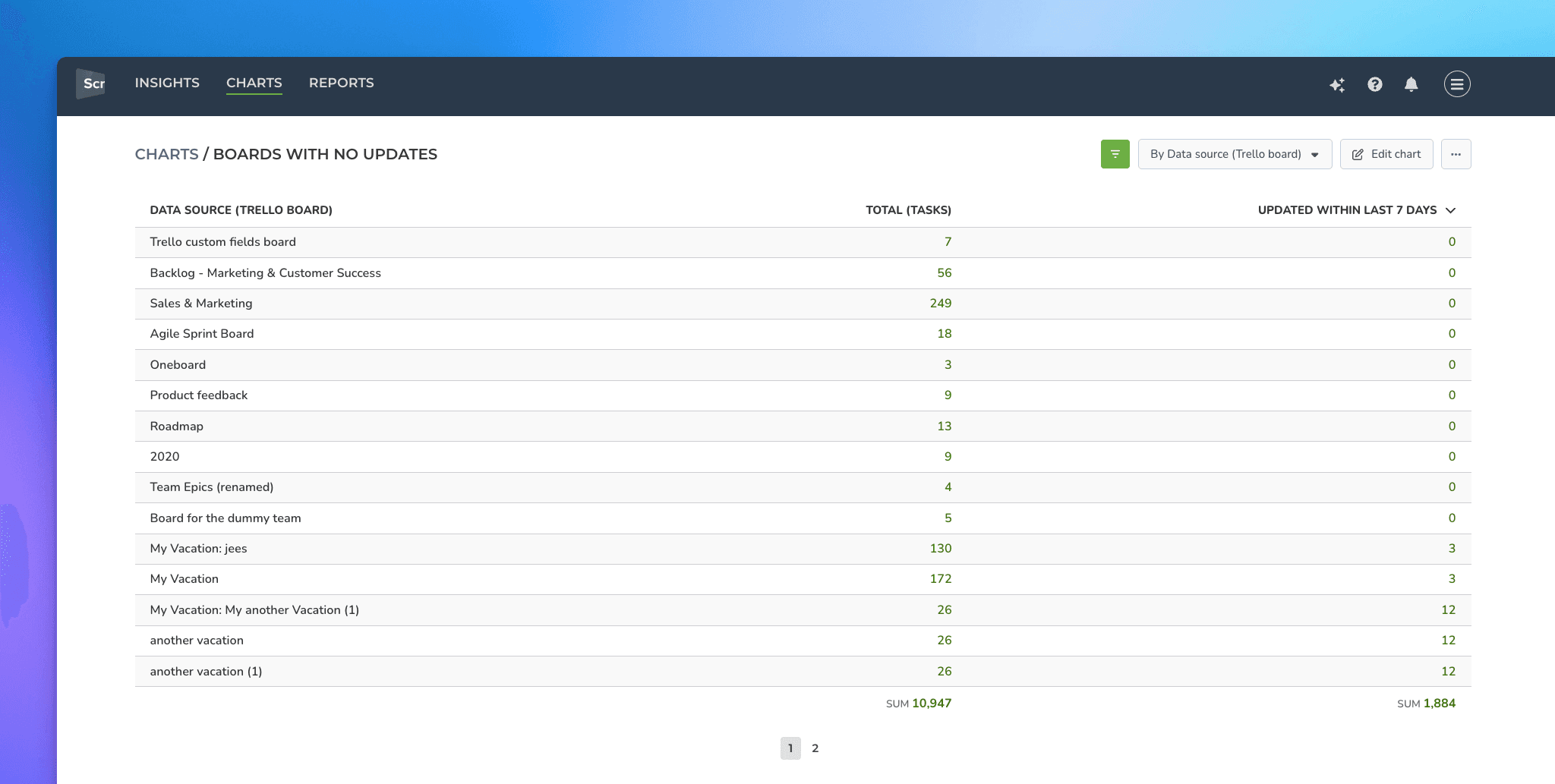Click the Trello custom fields board row
Viewport: 1555px width, 784px height.
click(x=803, y=242)
